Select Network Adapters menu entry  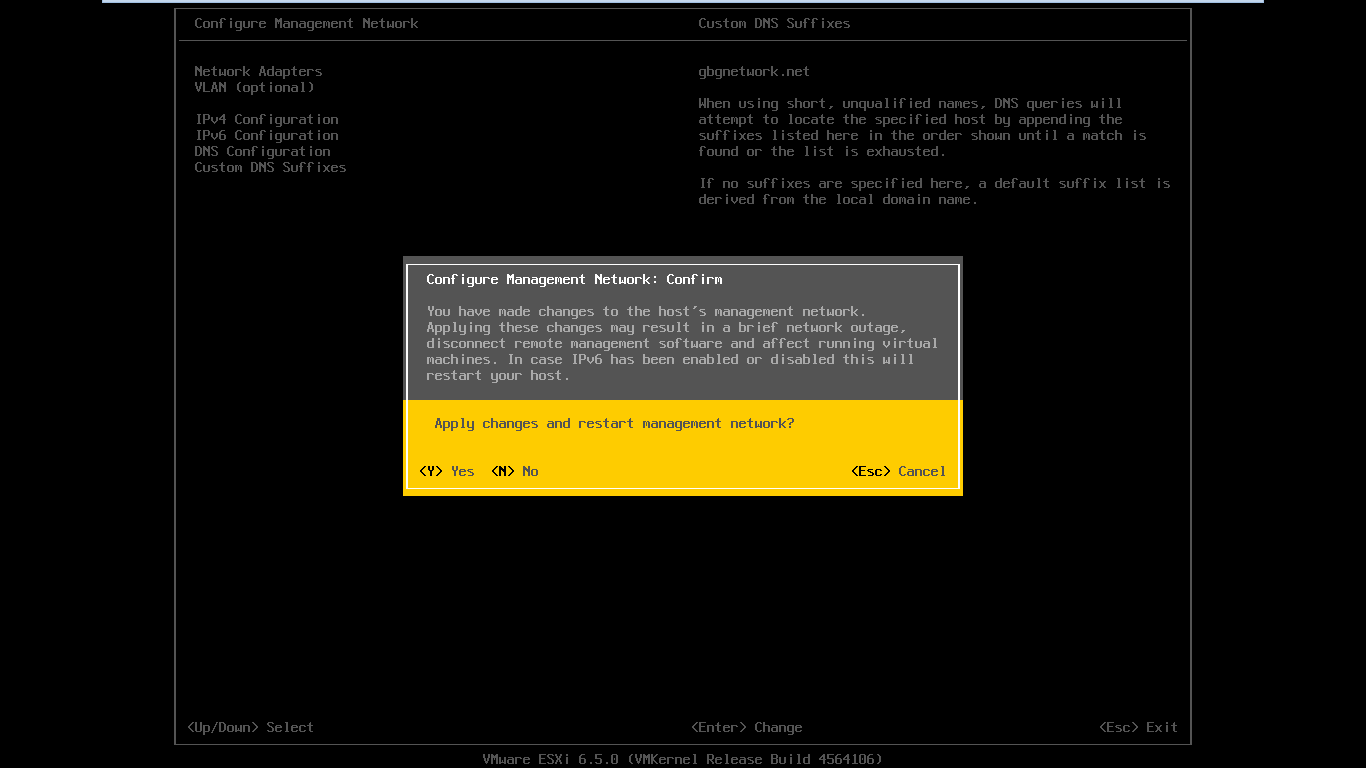tap(258, 71)
